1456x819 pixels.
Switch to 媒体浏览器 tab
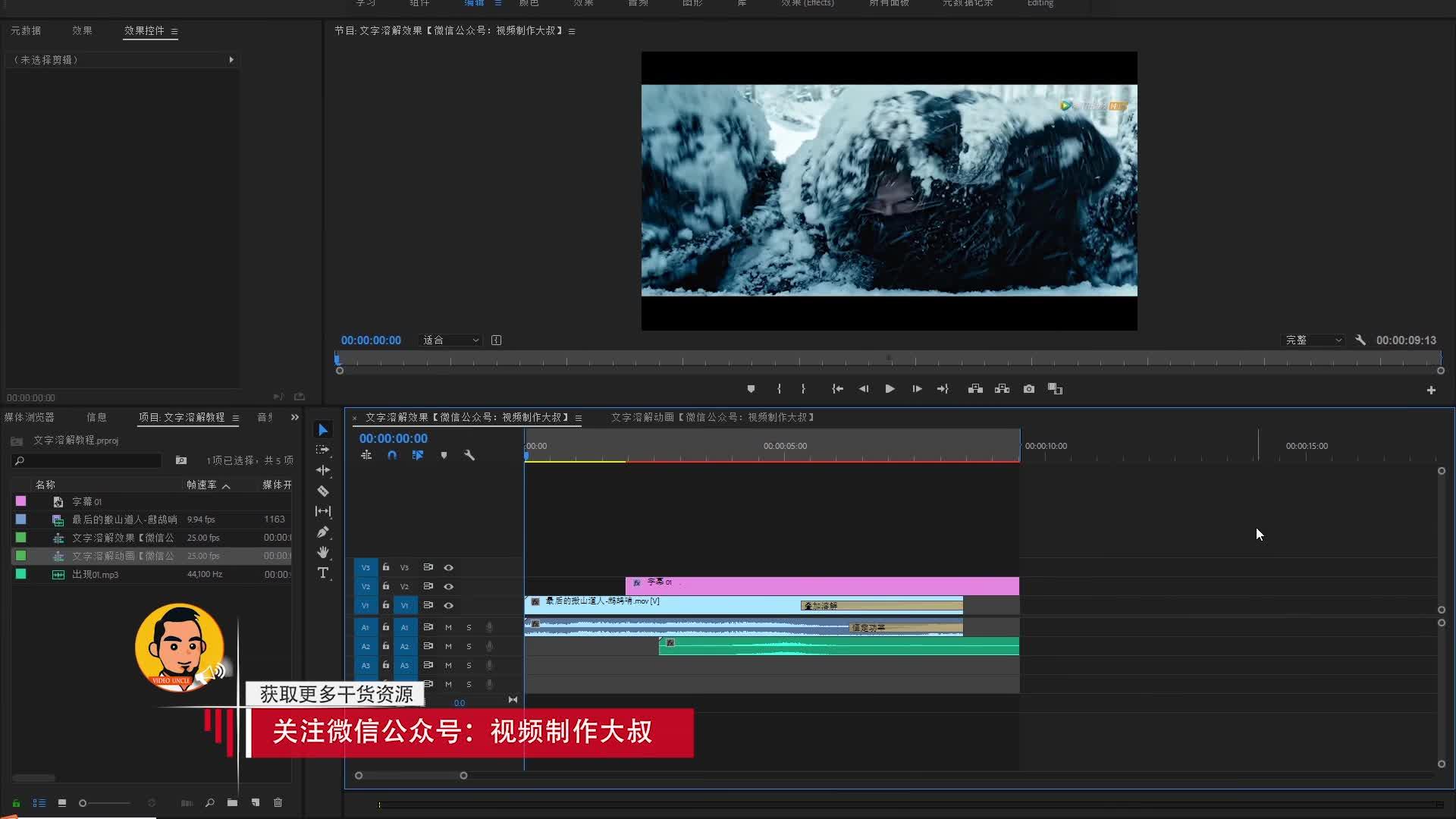pos(30,417)
